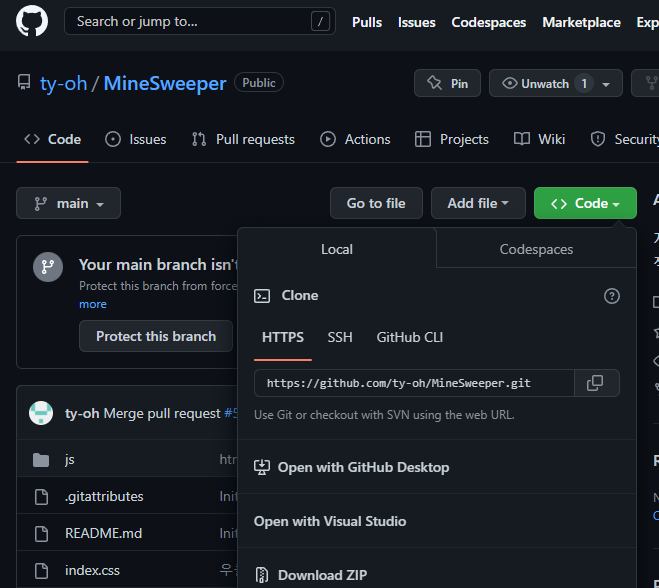Image resolution: width=659 pixels, height=588 pixels.
Task: Open the MineSweeper repository link
Action: (x=165, y=83)
